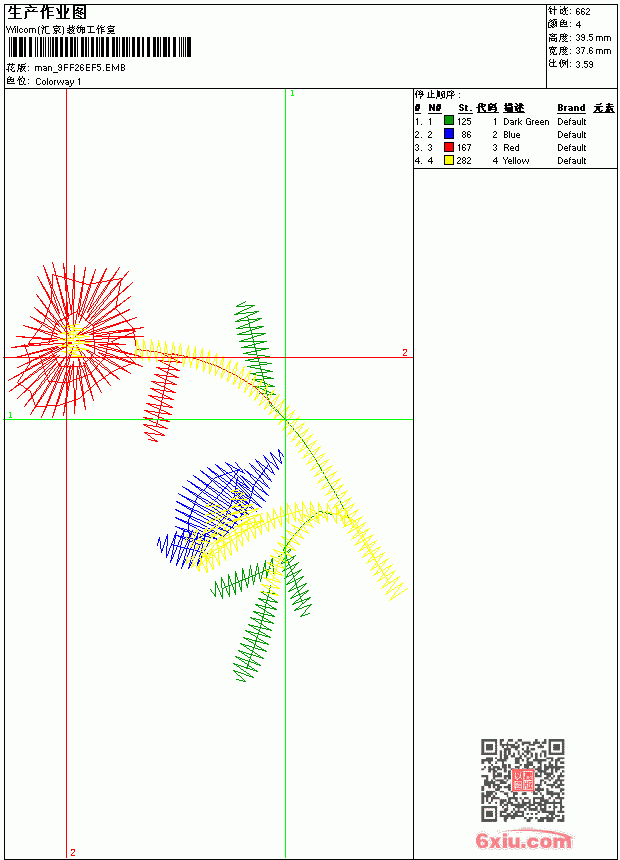
Task: Select the Brand column header
Action: tap(571, 108)
